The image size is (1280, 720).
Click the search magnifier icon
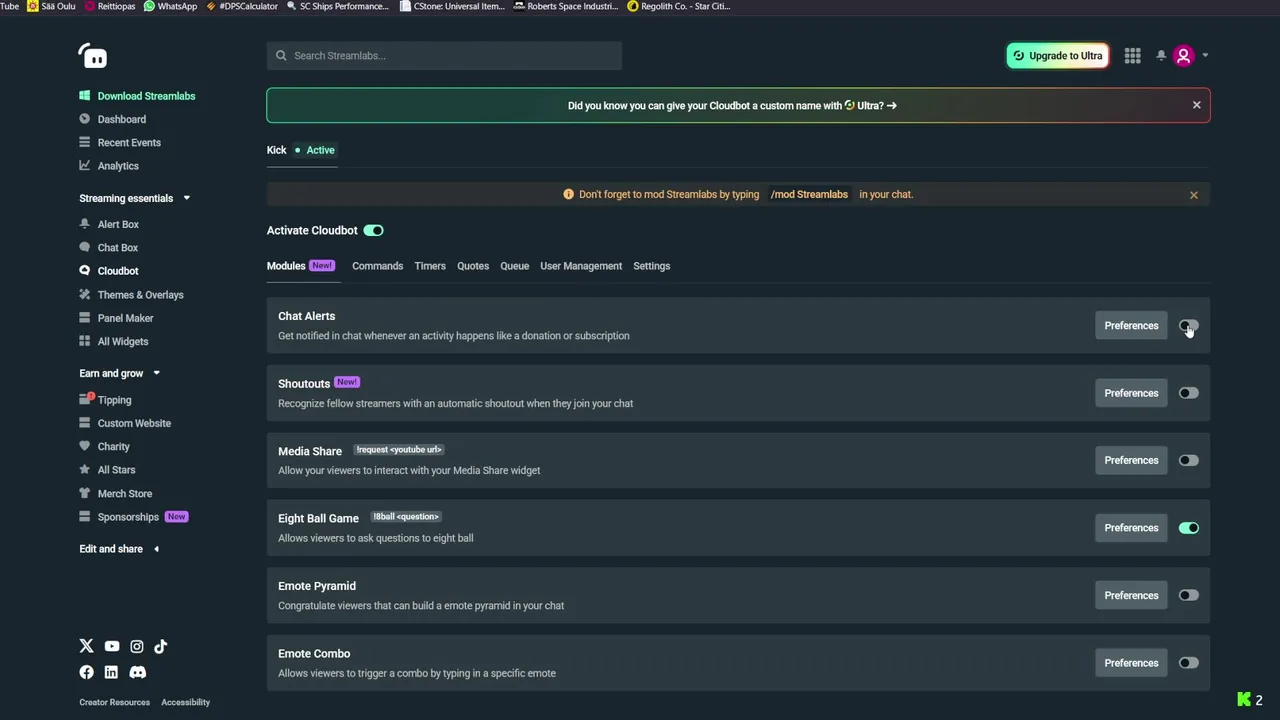click(281, 56)
